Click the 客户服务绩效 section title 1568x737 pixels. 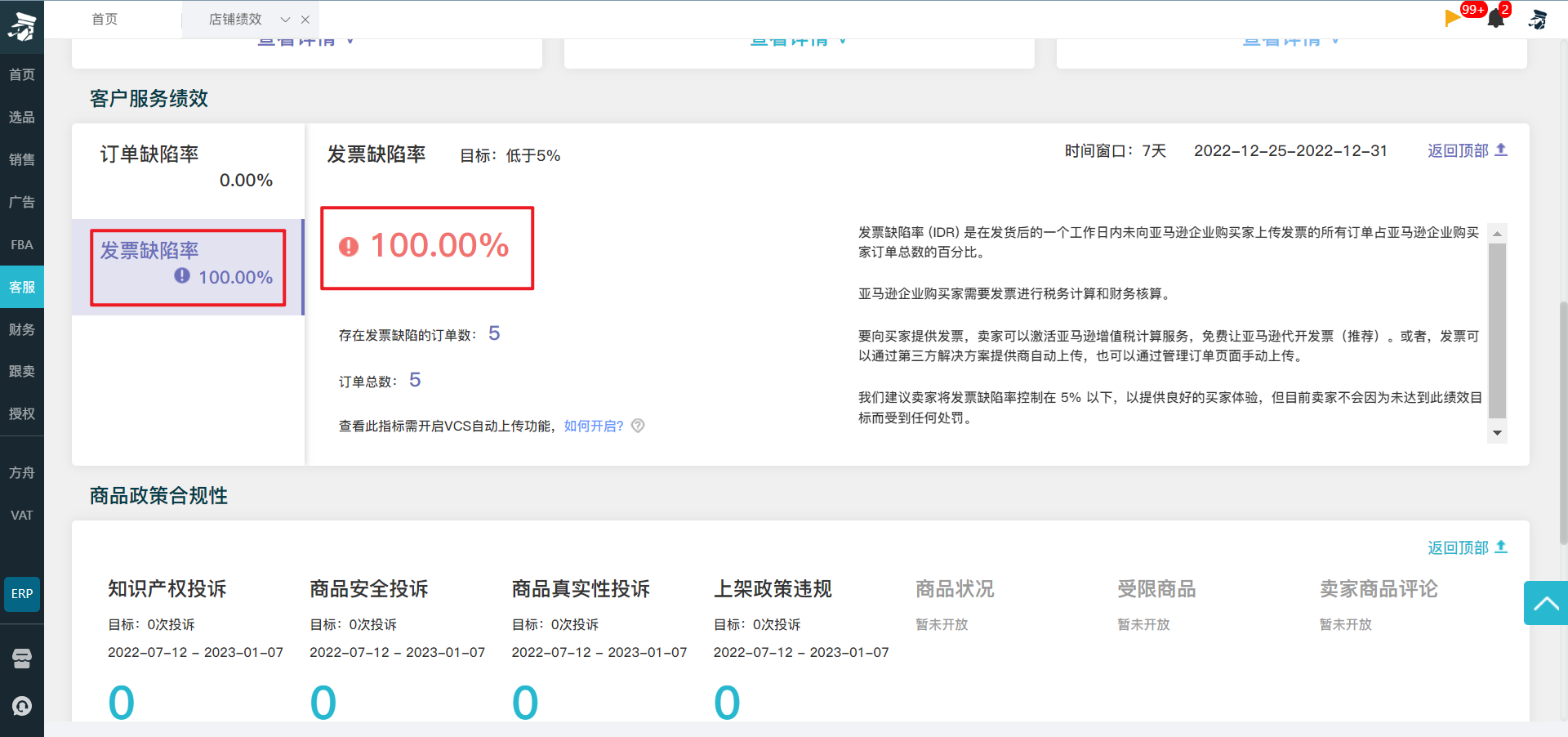149,99
